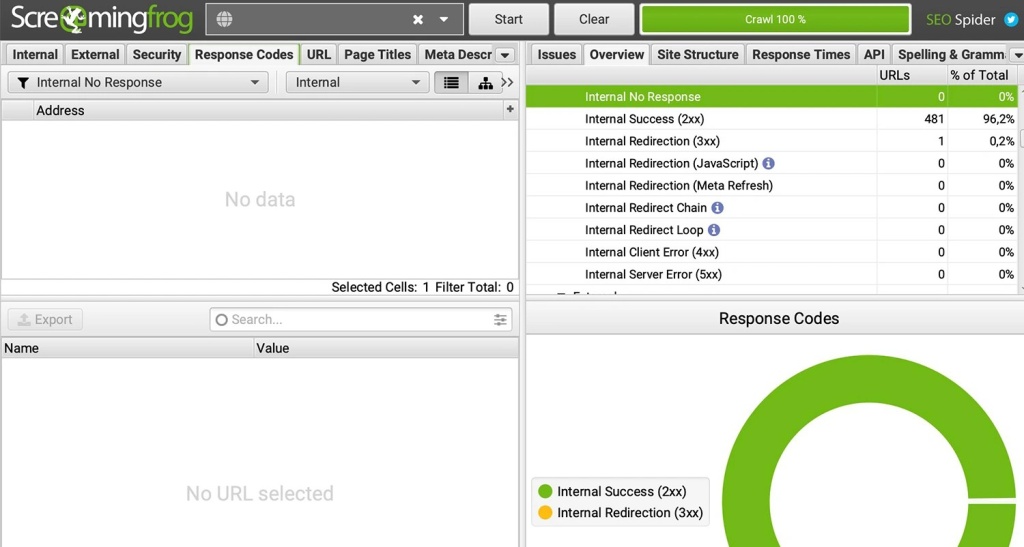The image size is (1024, 547).
Task: Switch to tree view icon
Action: tap(485, 83)
